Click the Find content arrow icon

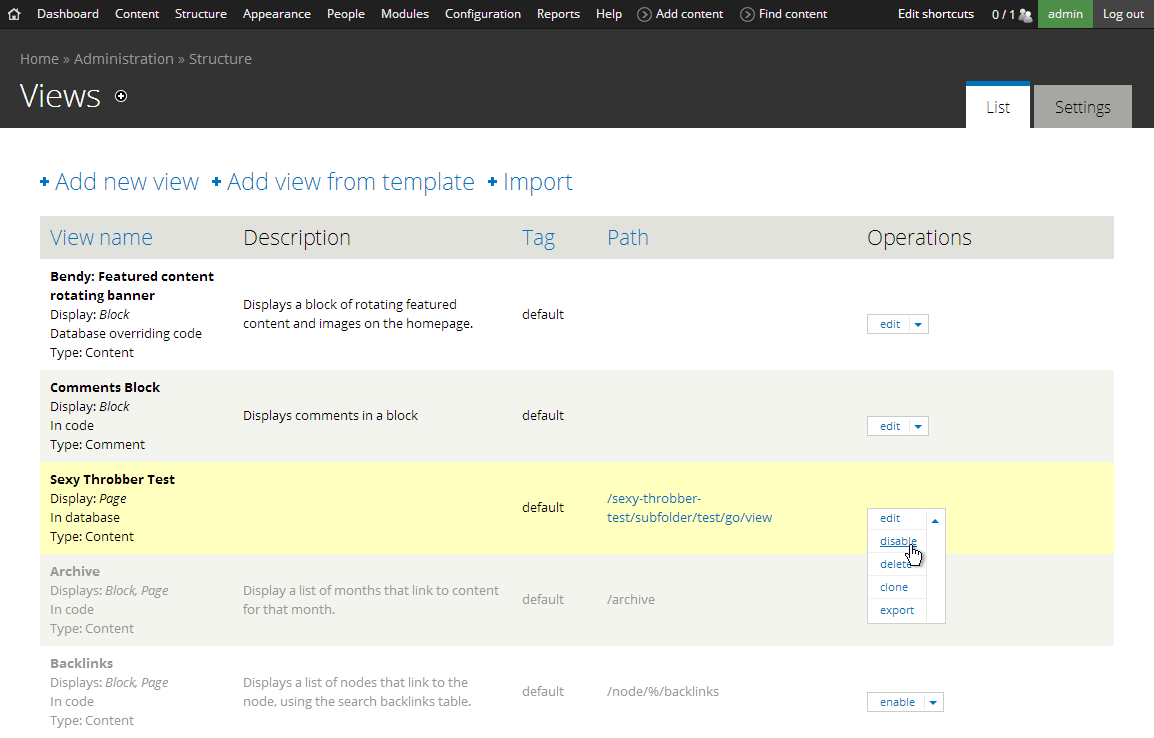(x=747, y=14)
